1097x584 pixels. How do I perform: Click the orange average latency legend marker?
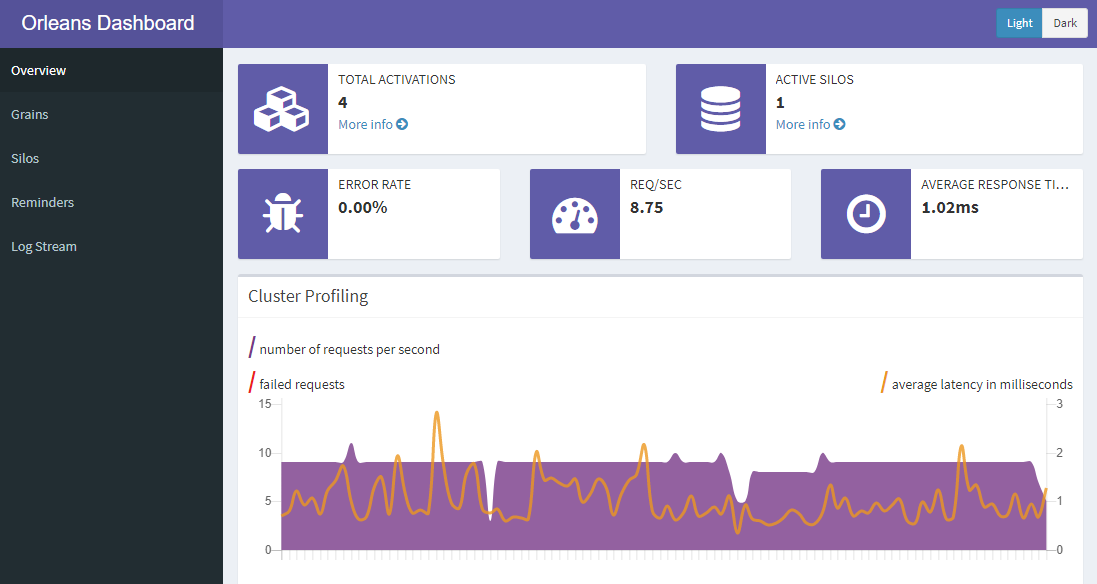tap(884, 382)
